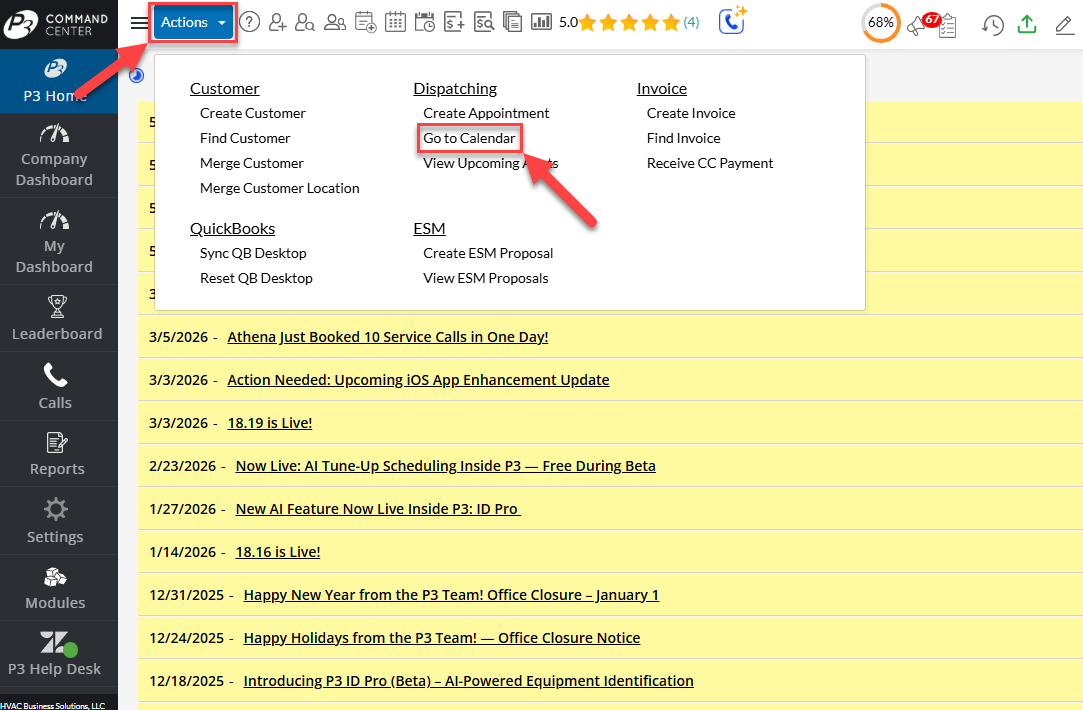Open the history clock icon
1083x710 pixels.
[x=993, y=26]
